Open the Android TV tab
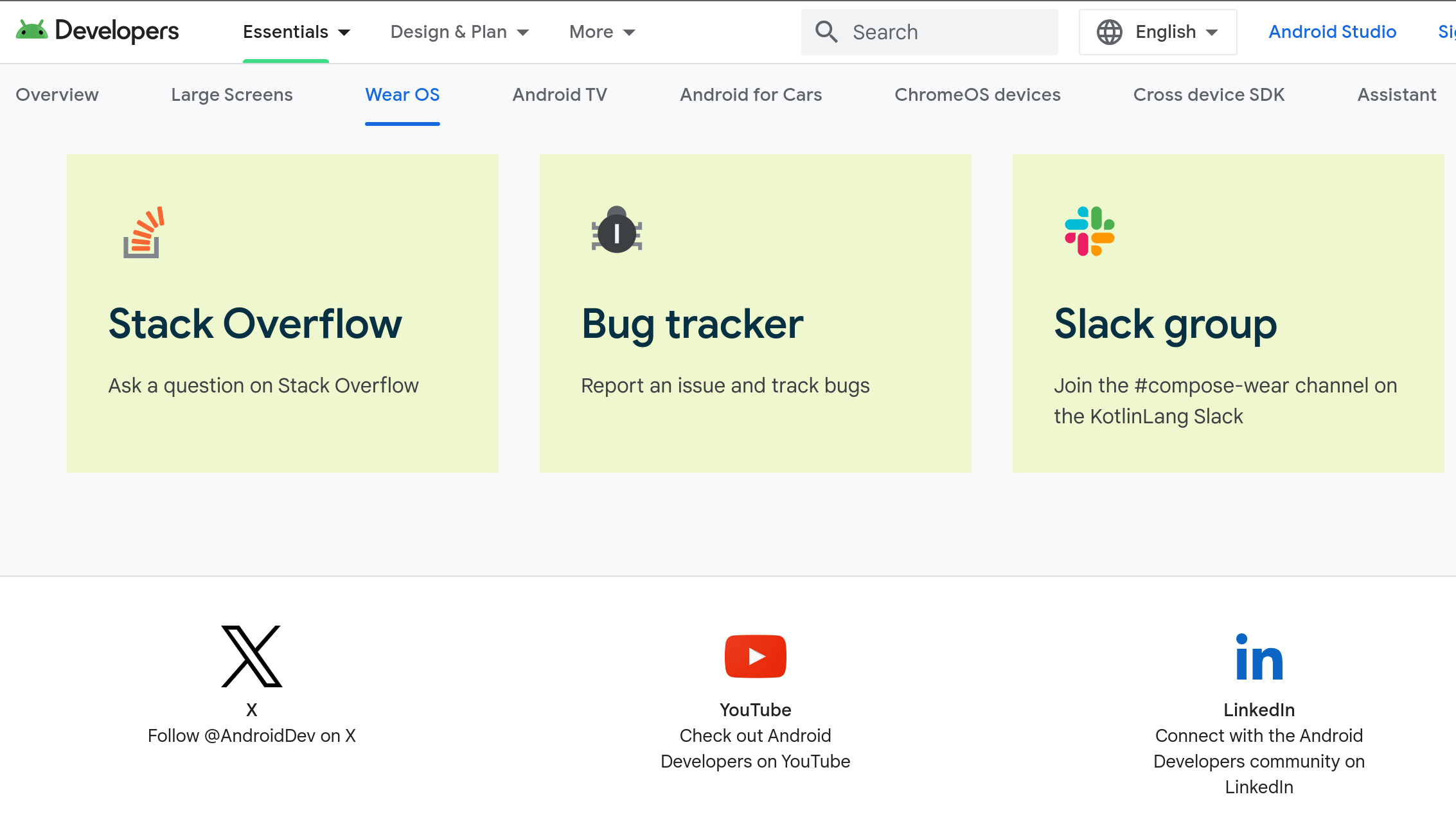The width and height of the screenshot is (1456, 835). pos(560,94)
